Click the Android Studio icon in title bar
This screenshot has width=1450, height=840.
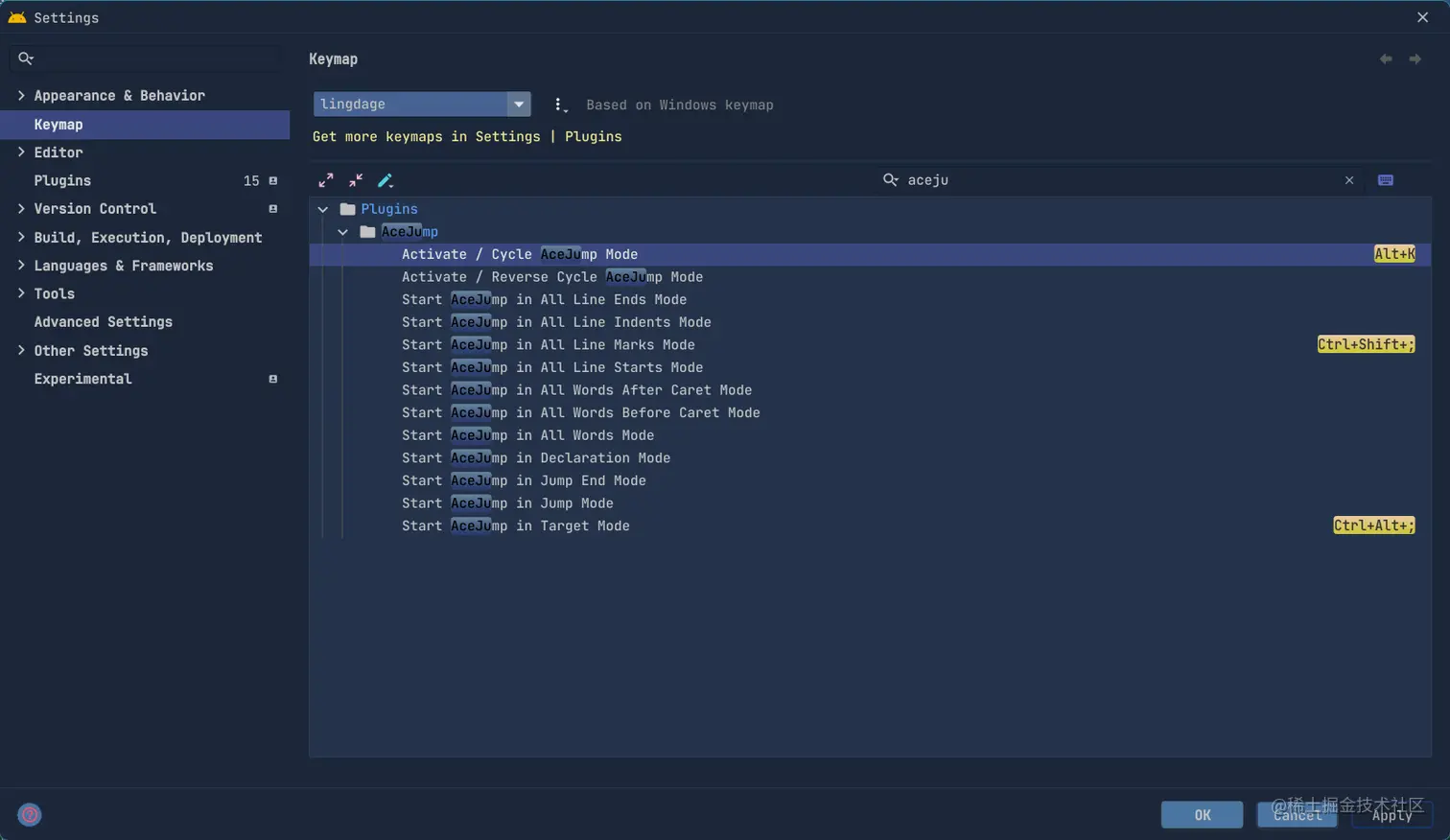[x=16, y=17]
